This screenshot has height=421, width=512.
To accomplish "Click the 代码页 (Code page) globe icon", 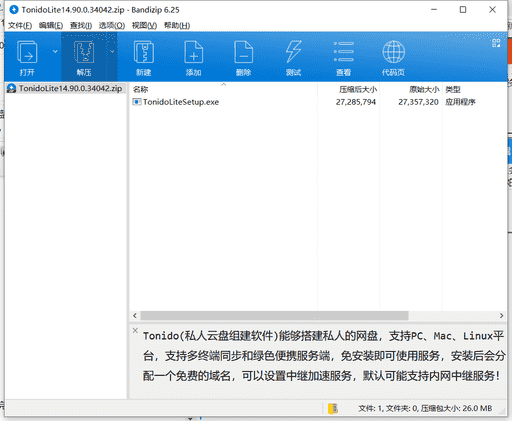I will (393, 52).
